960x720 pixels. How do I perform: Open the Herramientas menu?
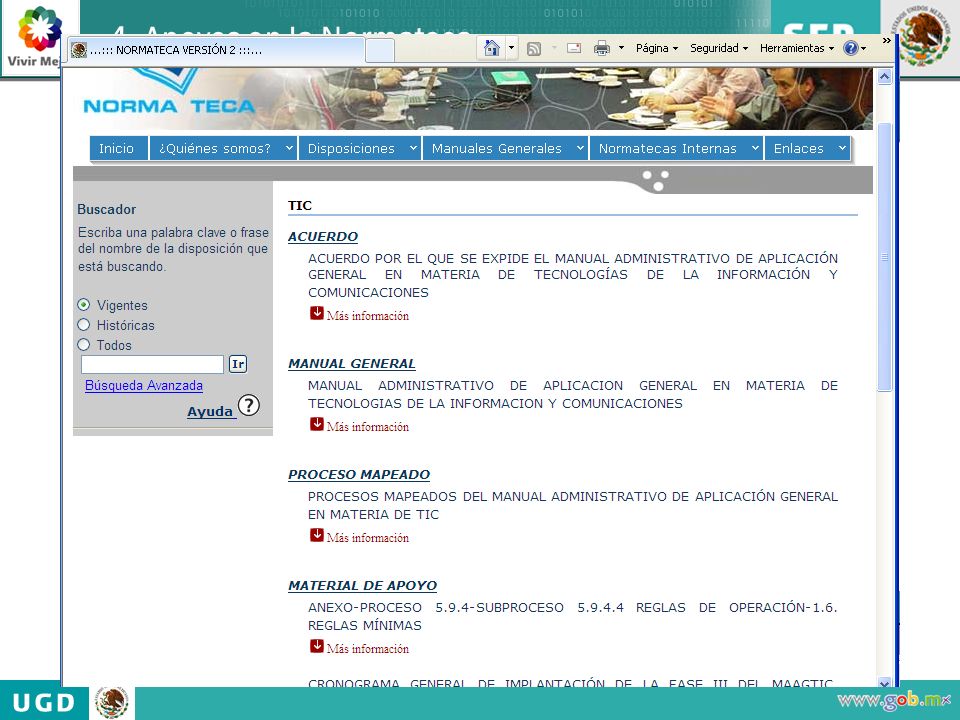pos(797,48)
